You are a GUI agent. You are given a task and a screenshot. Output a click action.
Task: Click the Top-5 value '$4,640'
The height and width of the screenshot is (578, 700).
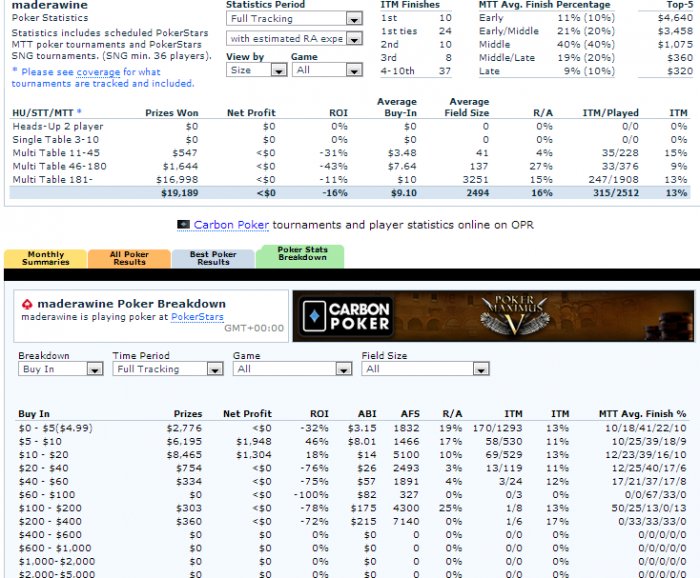click(675, 18)
